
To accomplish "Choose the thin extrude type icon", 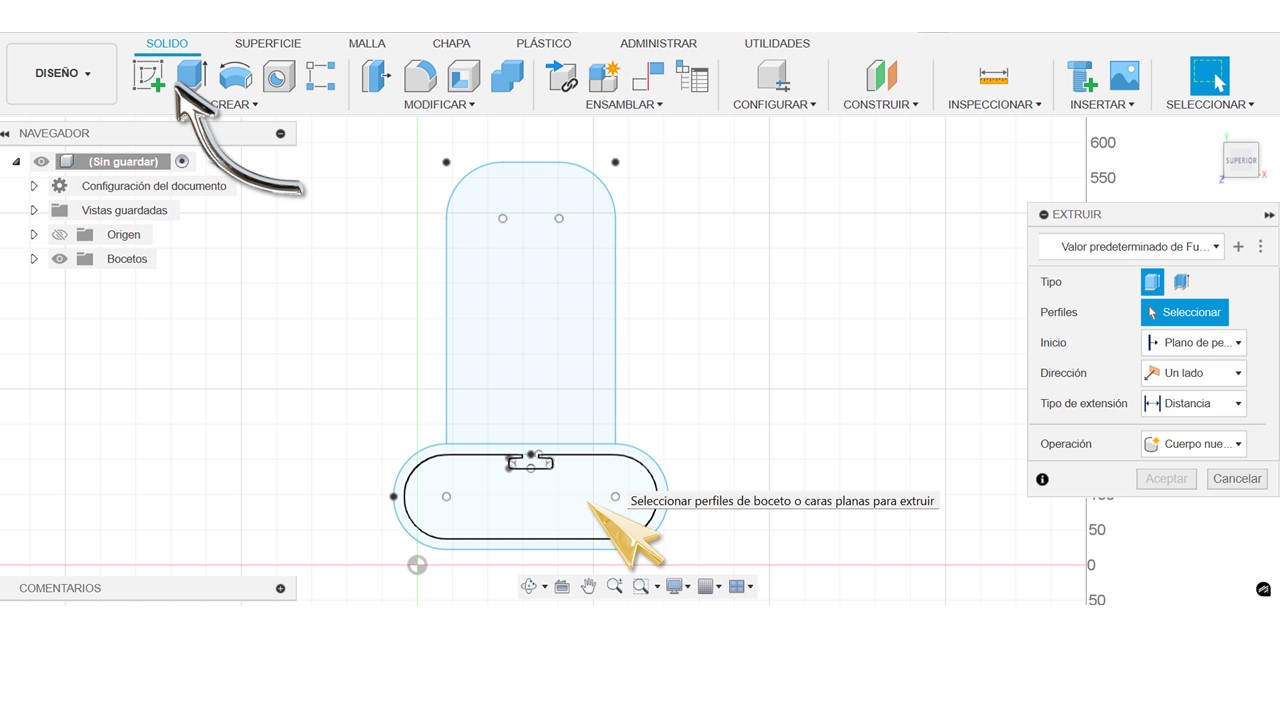I will 1181,282.
